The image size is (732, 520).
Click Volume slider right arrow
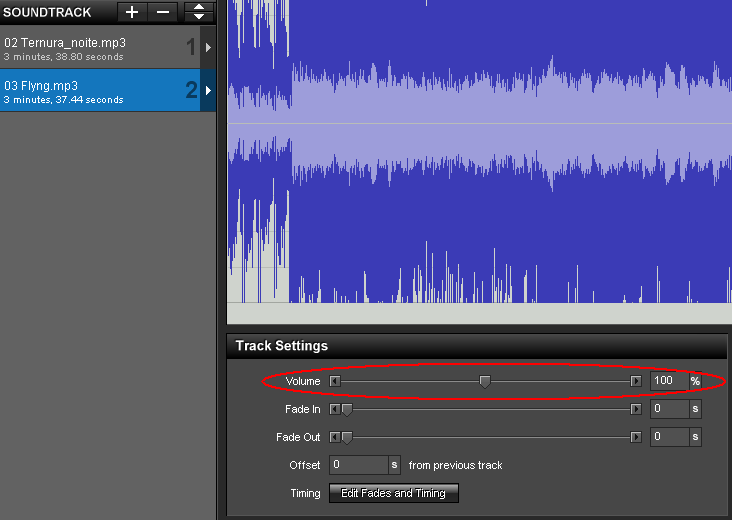click(636, 381)
